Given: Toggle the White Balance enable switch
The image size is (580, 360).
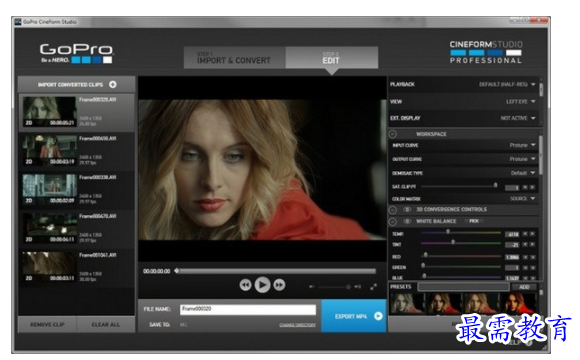Looking at the screenshot, I should pos(407,221).
